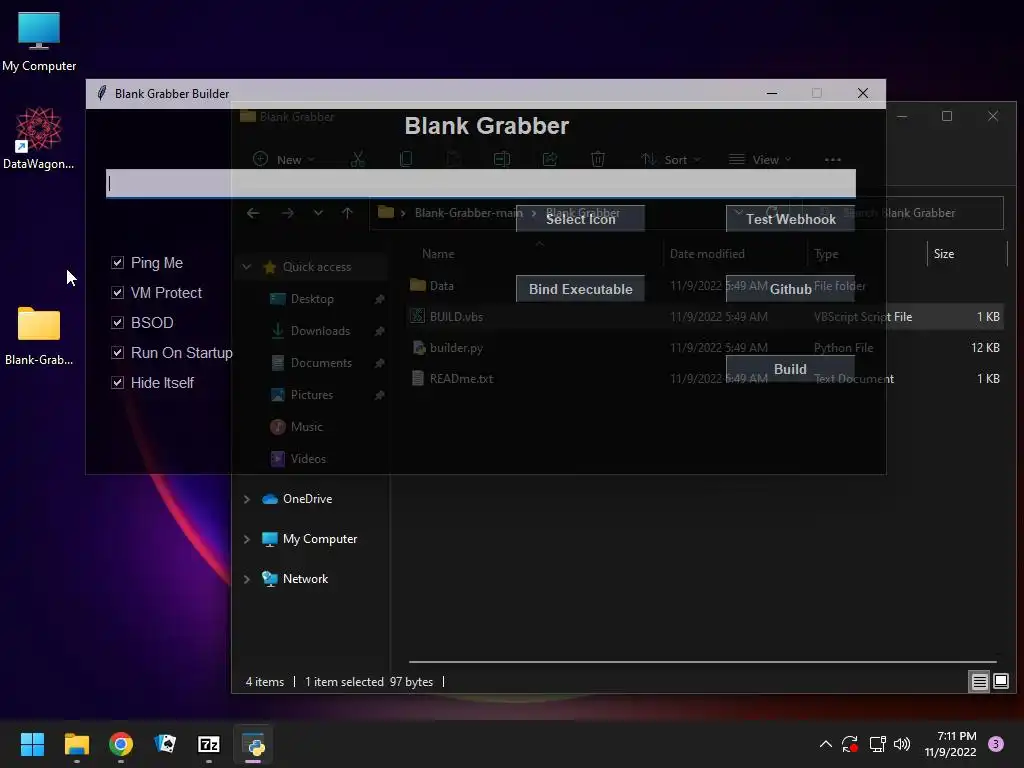Open the notification center badge
The height and width of the screenshot is (768, 1024).
996,744
